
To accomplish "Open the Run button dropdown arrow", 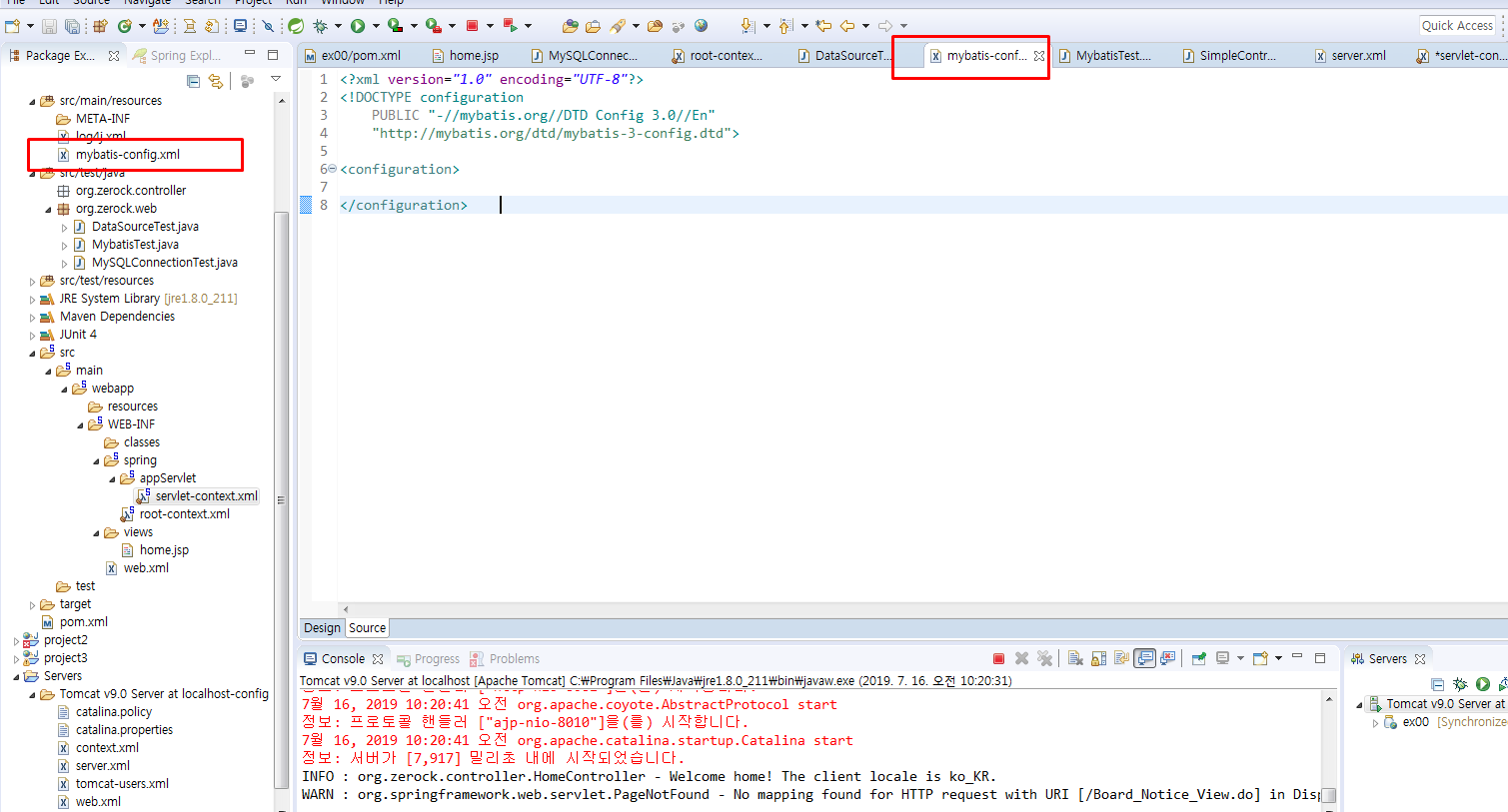I will (376, 26).
